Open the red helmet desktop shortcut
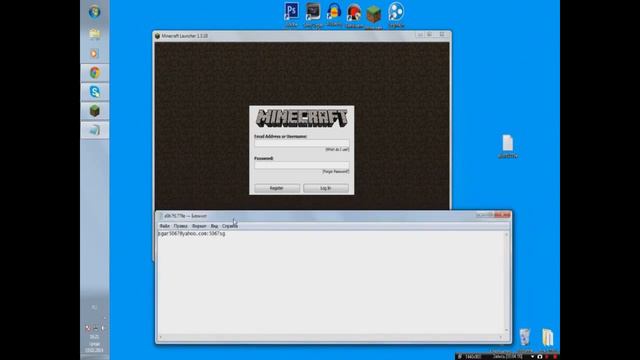Screen dimensions: 640x360 [x=354, y=13]
